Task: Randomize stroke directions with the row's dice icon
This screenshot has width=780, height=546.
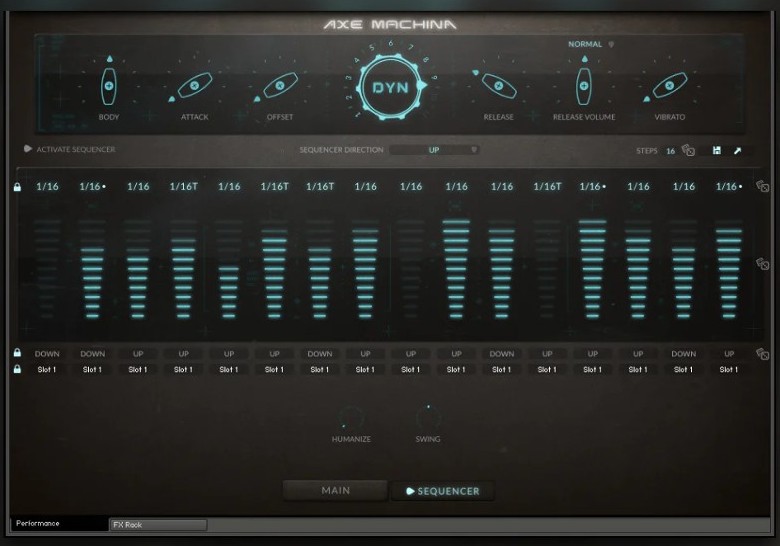Action: tap(763, 354)
